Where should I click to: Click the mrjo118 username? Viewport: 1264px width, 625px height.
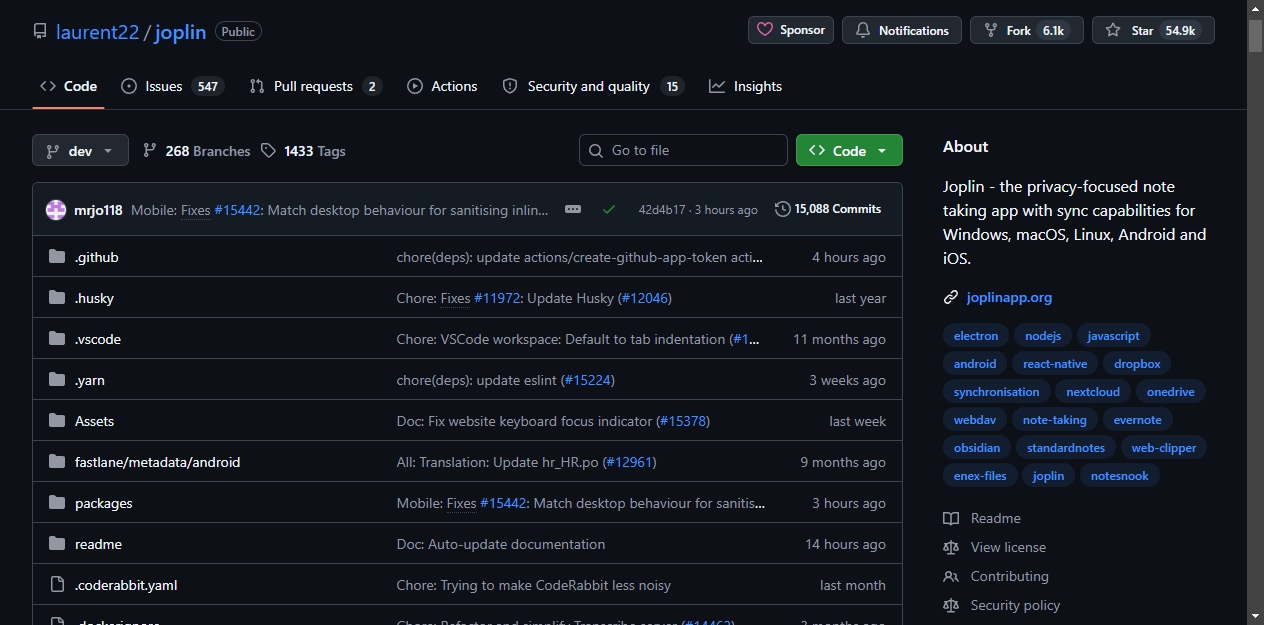point(98,210)
